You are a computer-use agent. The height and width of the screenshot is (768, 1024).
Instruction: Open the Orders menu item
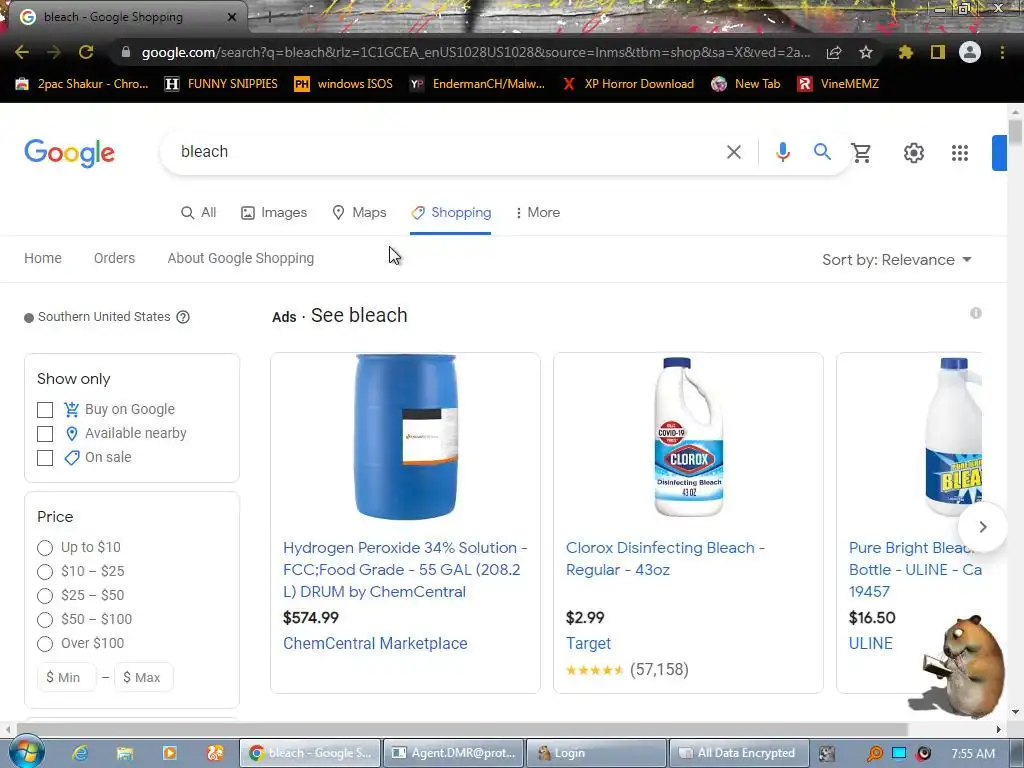(114, 259)
